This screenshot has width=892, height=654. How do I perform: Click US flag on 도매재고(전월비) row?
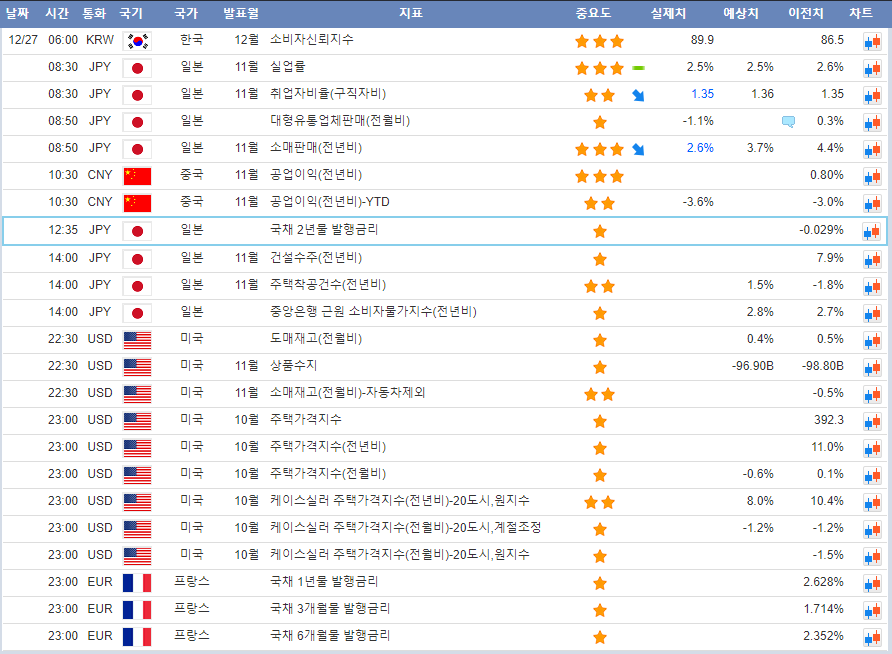137,339
